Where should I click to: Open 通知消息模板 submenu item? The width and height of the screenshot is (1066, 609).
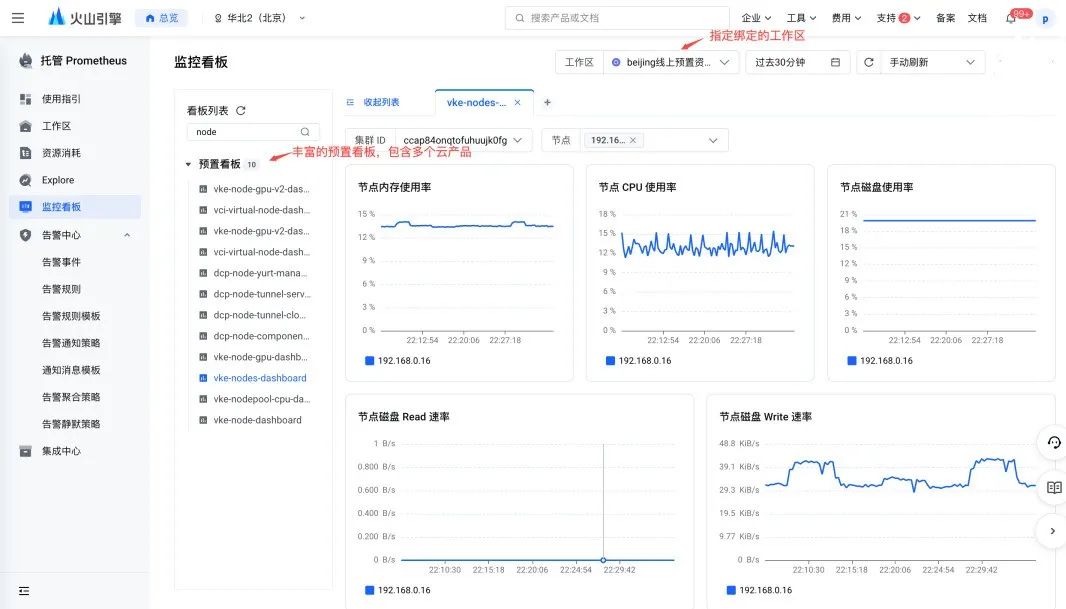tap(71, 370)
